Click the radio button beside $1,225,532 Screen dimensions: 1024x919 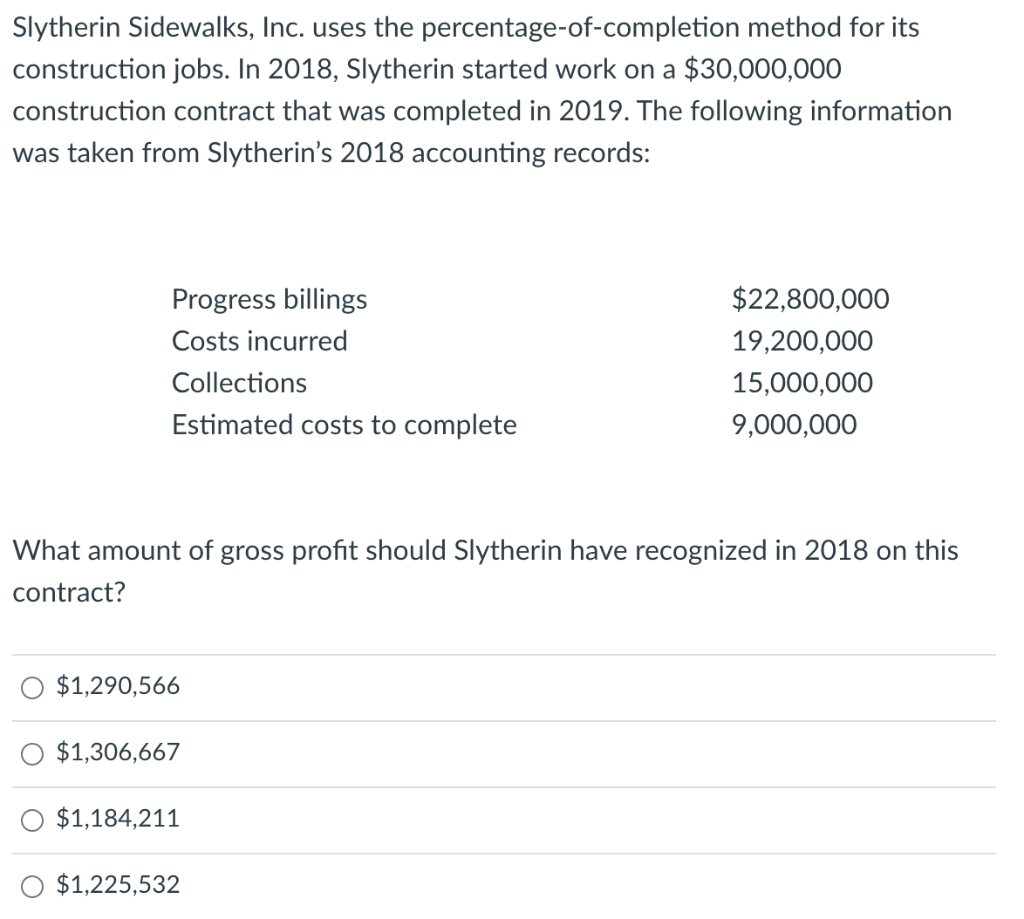pyautogui.click(x=31, y=885)
